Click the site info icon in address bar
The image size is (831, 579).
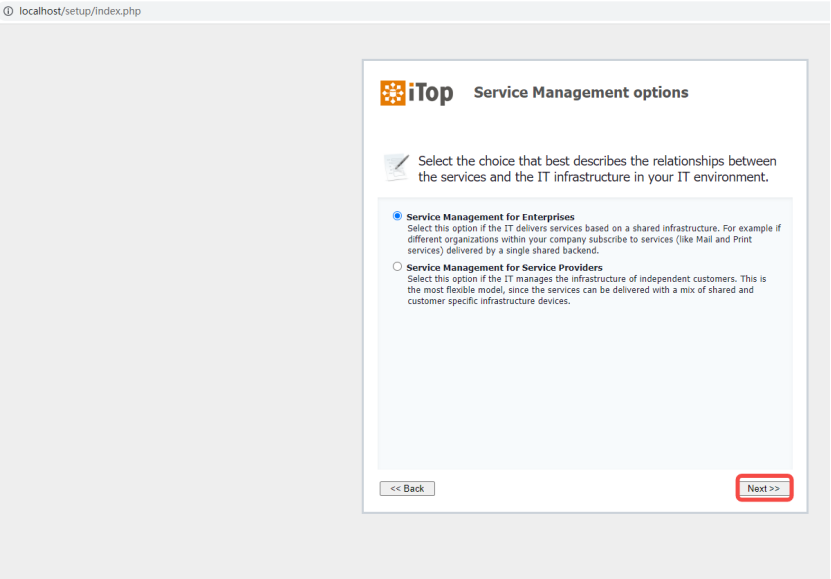tap(8, 11)
